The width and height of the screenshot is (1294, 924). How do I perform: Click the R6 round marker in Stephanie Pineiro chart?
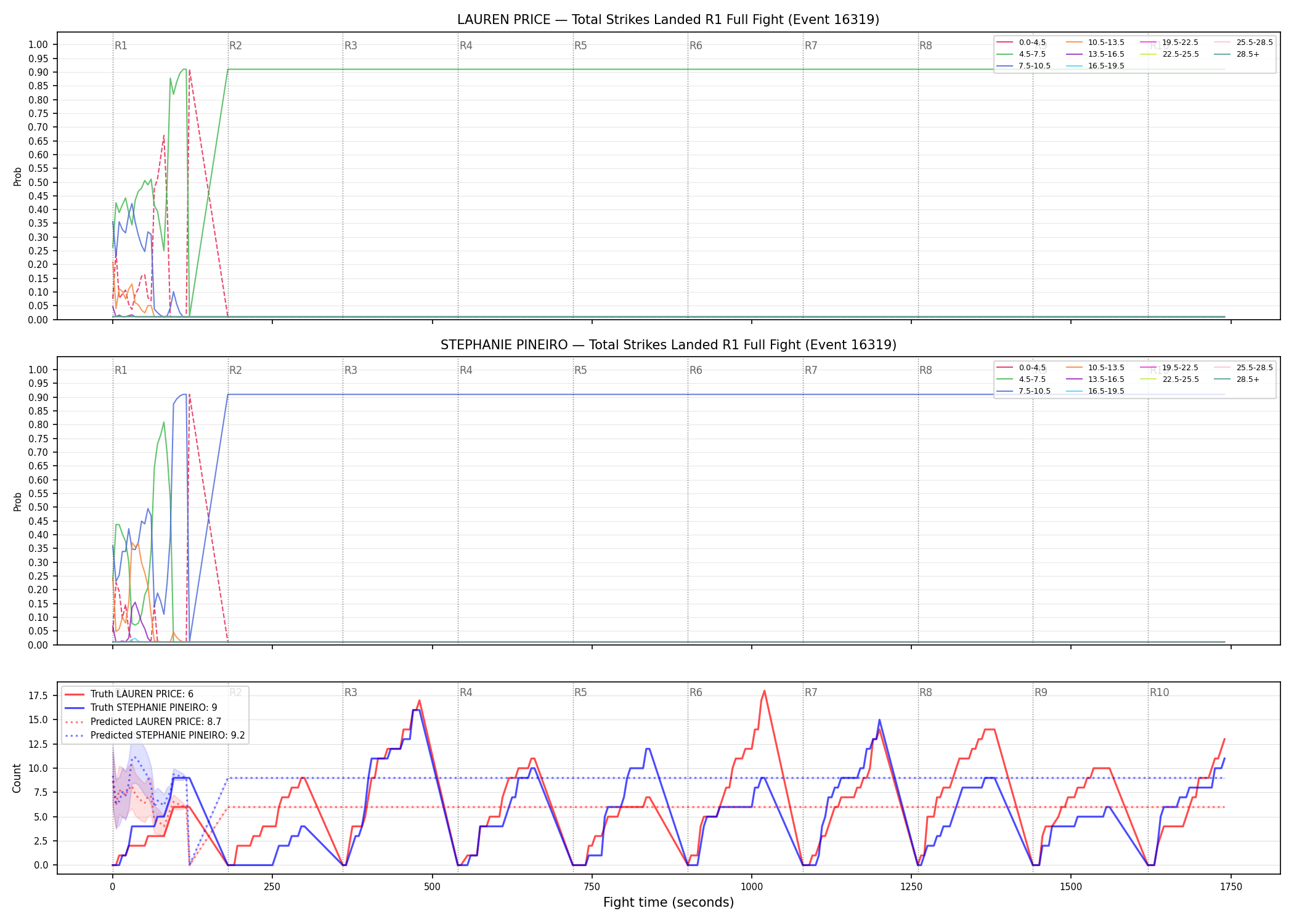pos(696,370)
